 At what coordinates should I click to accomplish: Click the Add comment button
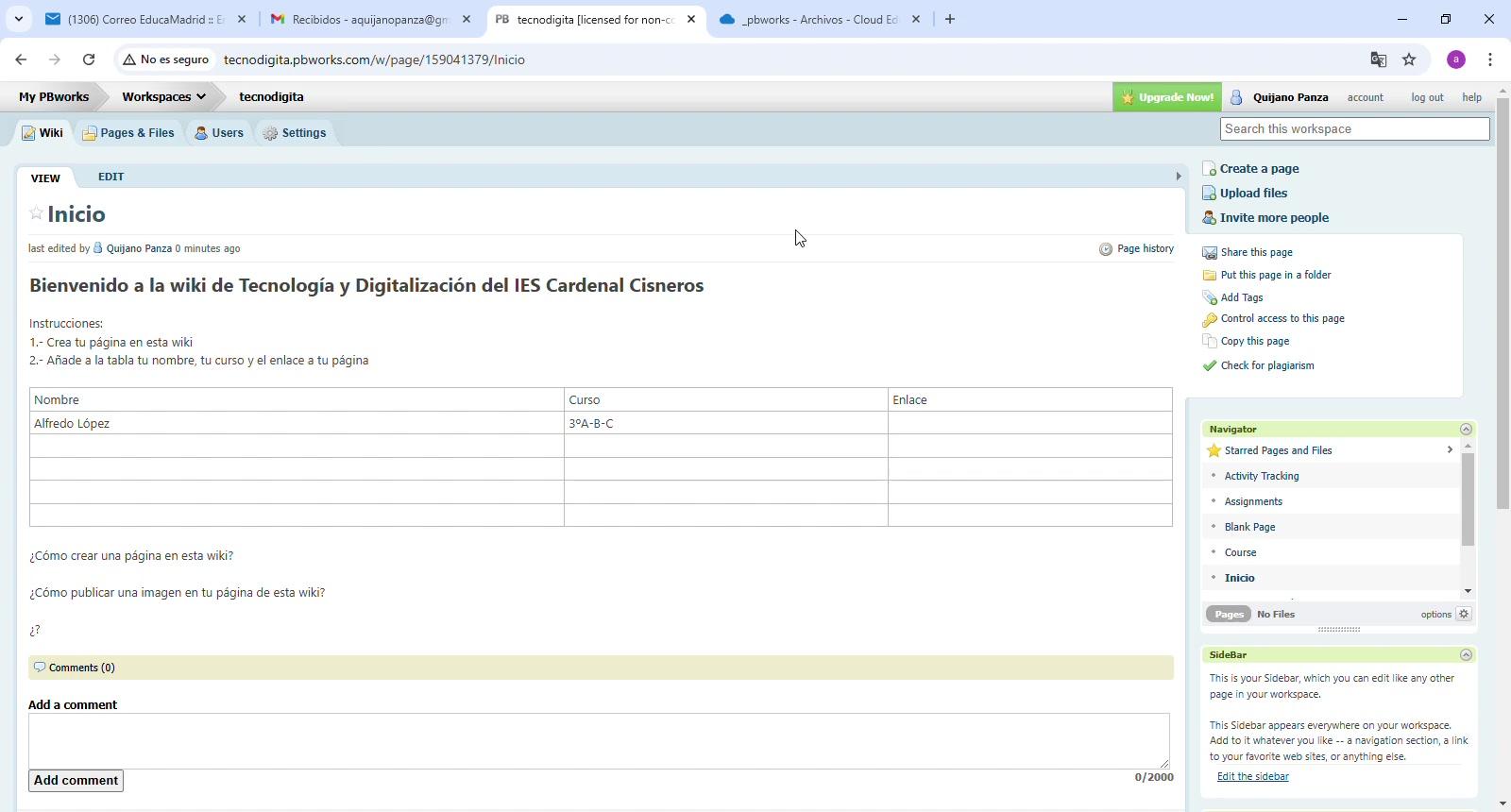tap(76, 781)
